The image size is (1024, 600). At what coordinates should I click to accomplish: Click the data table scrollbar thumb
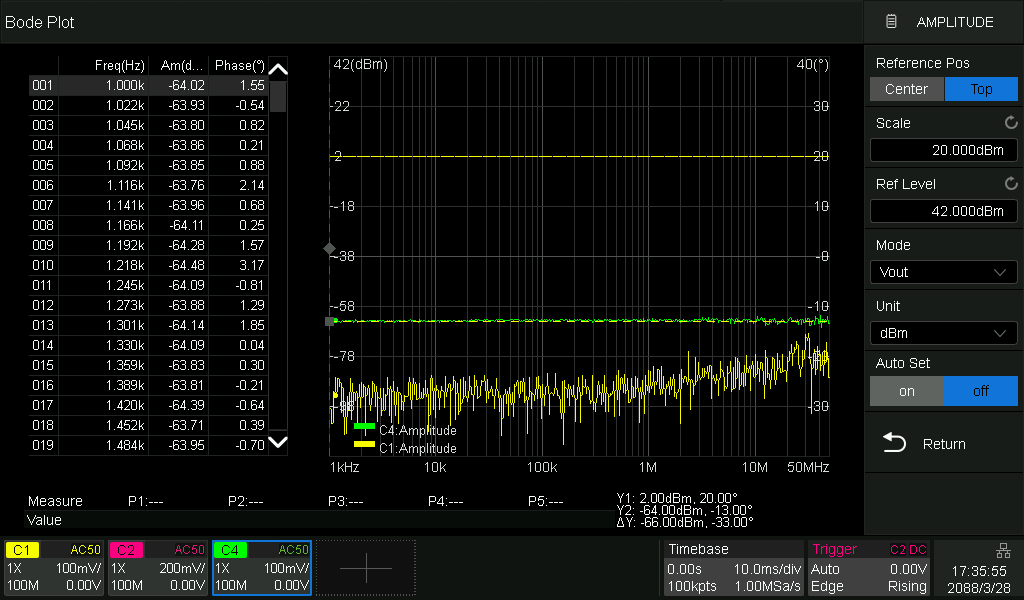[x=279, y=97]
